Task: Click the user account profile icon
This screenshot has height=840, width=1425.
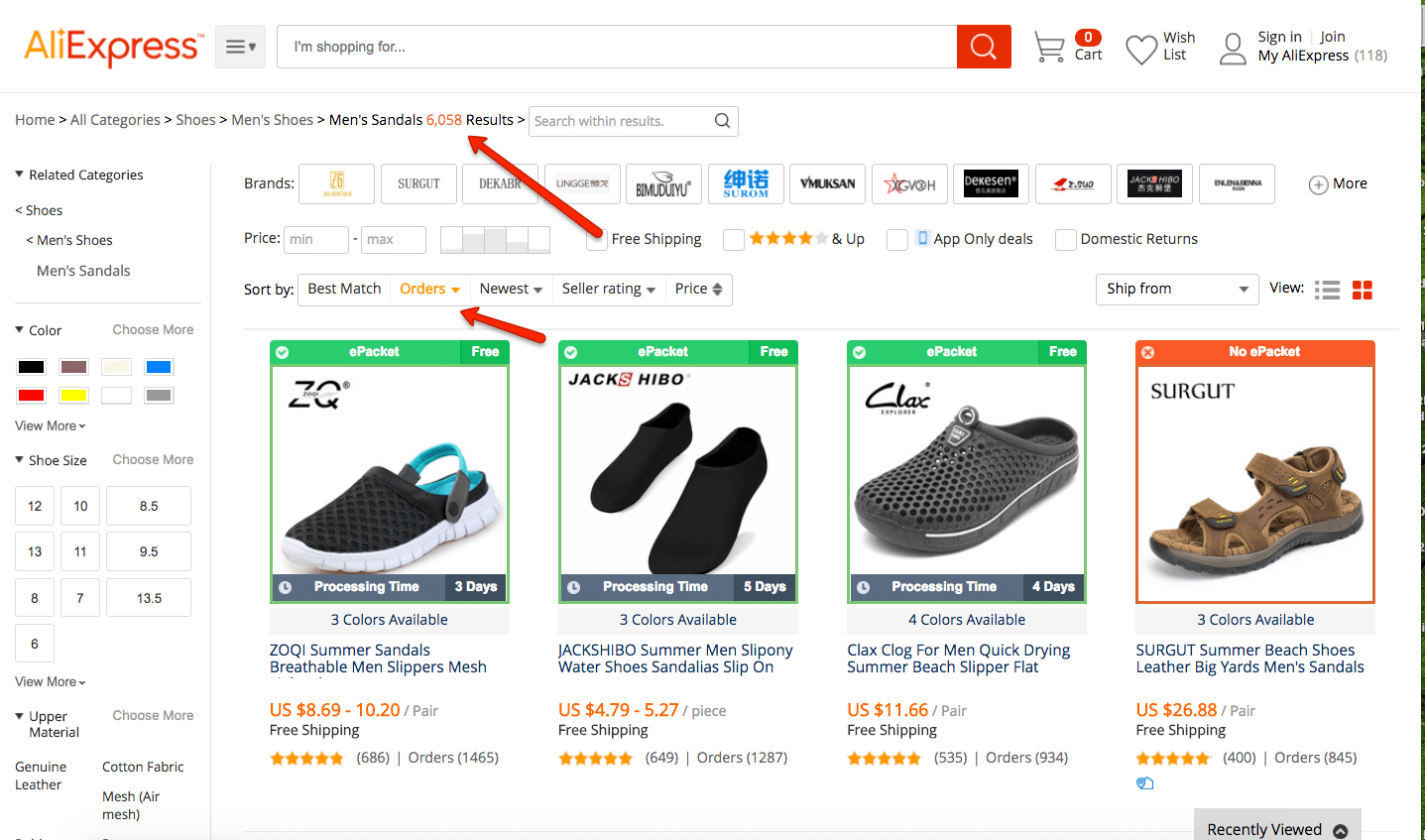Action: 1233,49
